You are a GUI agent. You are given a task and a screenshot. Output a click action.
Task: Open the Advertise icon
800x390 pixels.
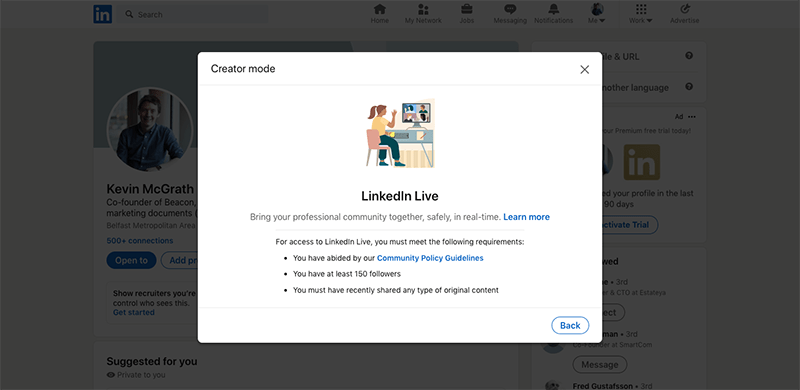(x=685, y=9)
